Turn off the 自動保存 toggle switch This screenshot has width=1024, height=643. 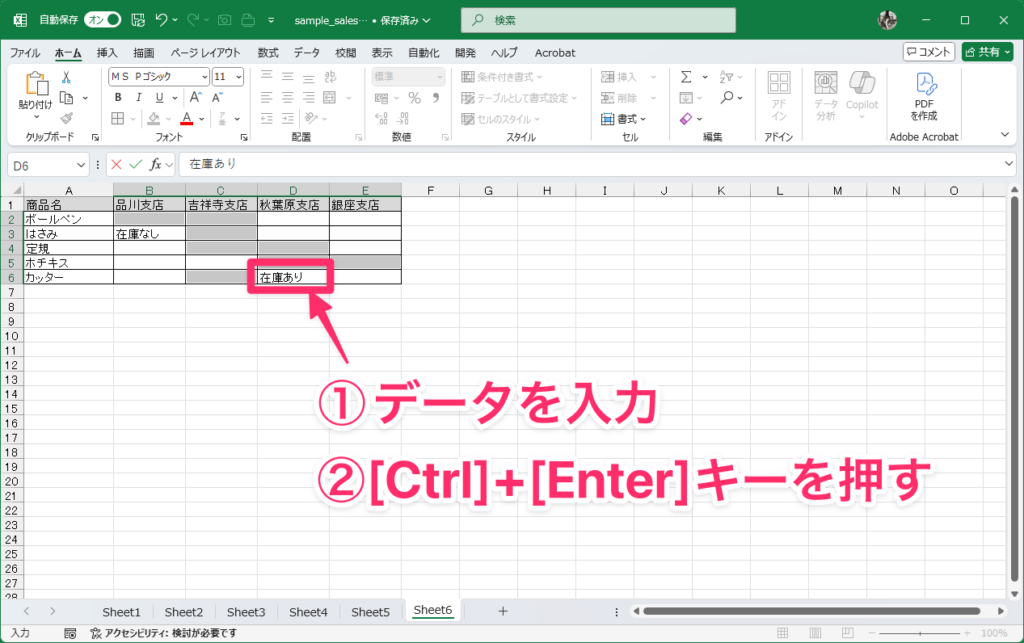click(x=103, y=20)
